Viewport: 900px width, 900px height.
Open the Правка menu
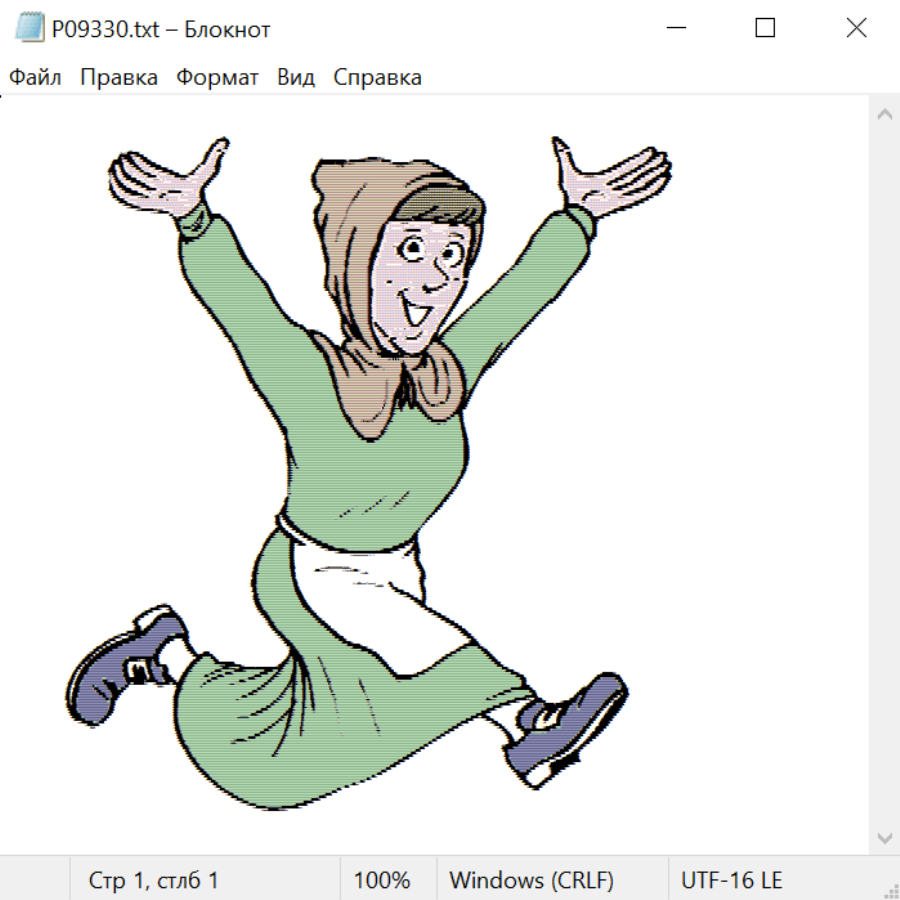[x=119, y=78]
